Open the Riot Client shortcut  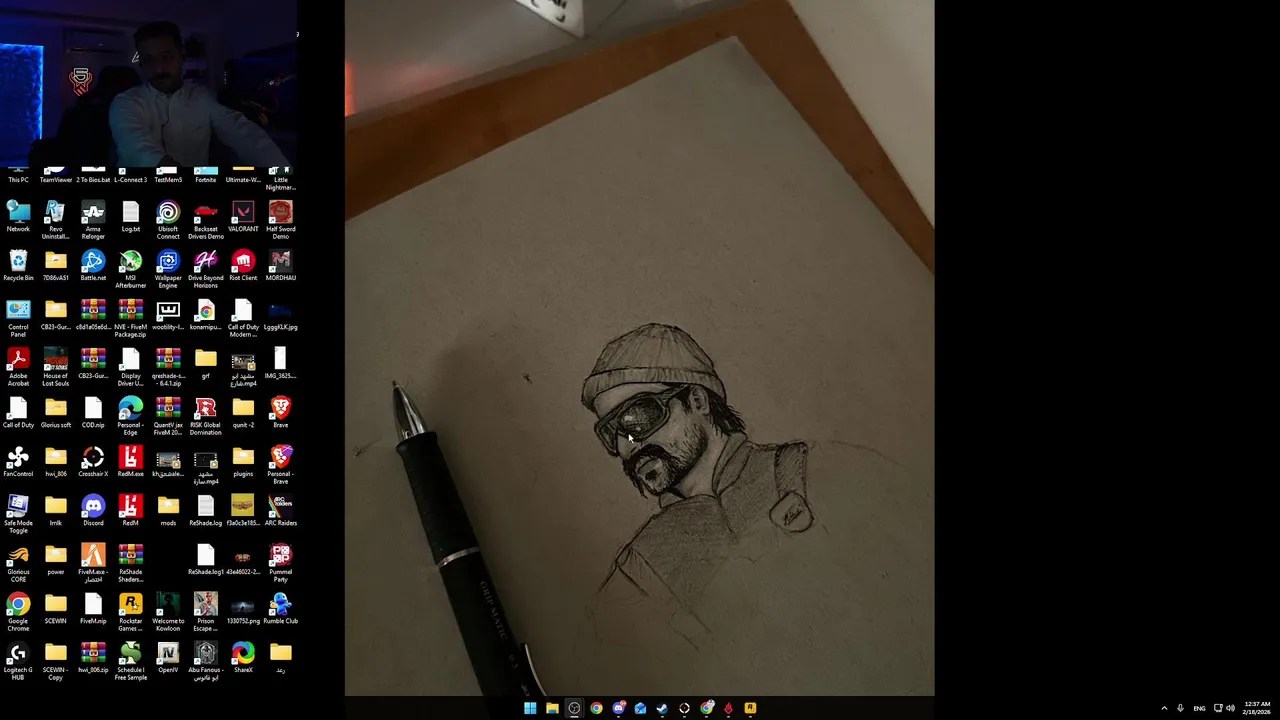point(243,266)
